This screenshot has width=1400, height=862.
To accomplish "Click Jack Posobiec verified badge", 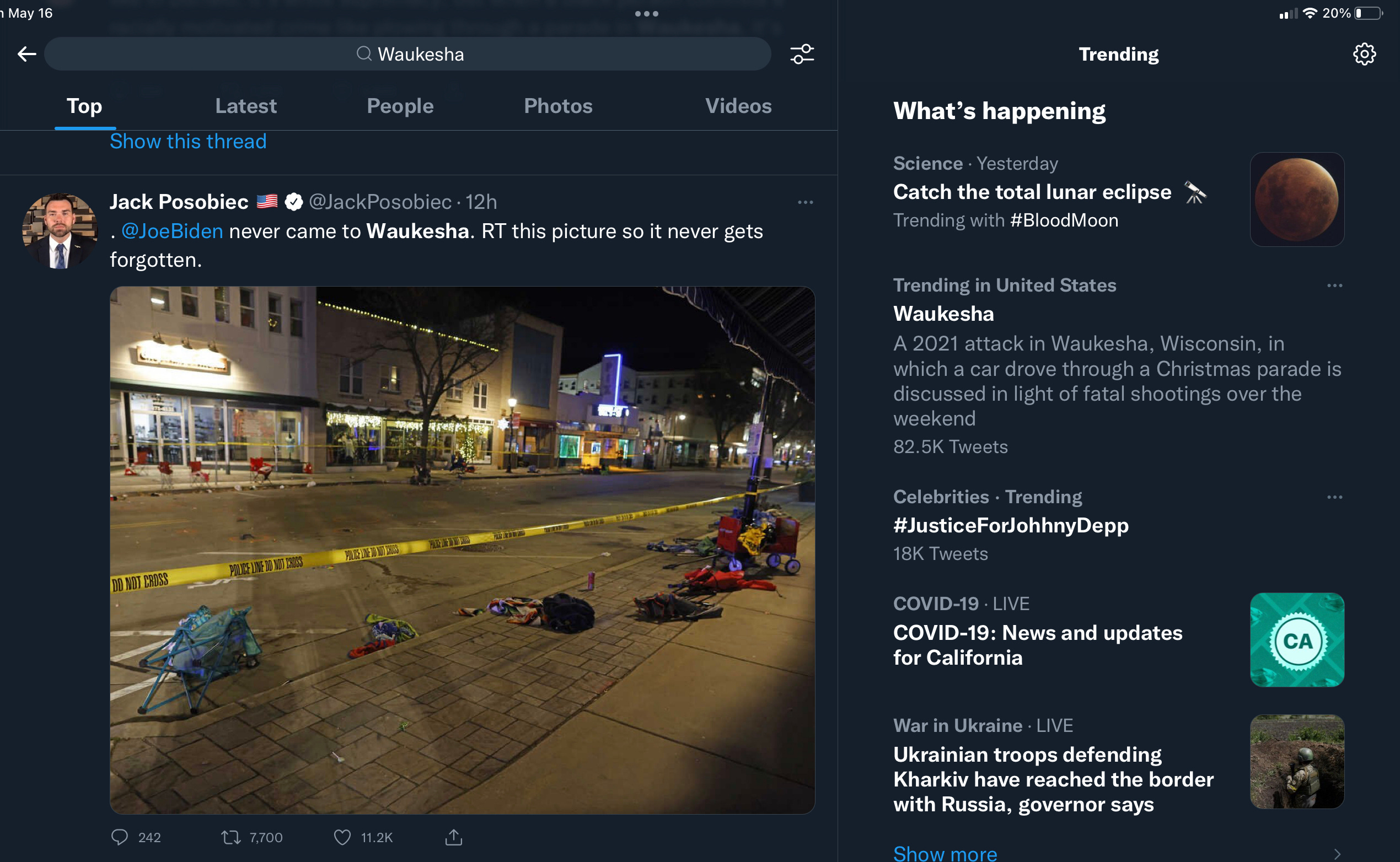I will (293, 202).
